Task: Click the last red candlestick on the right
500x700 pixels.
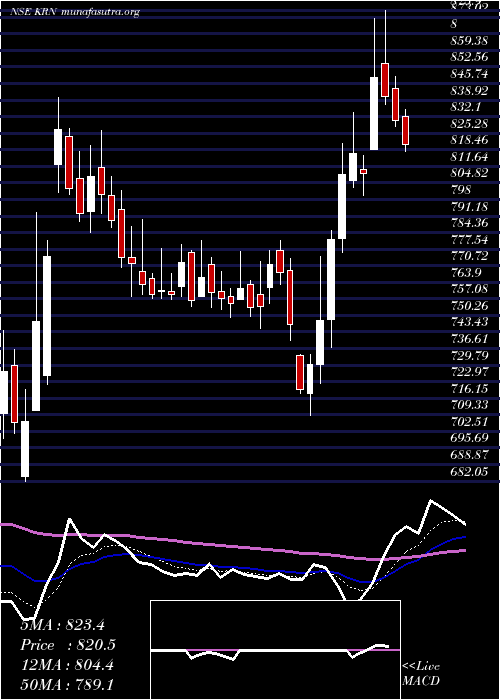Action: [405, 130]
